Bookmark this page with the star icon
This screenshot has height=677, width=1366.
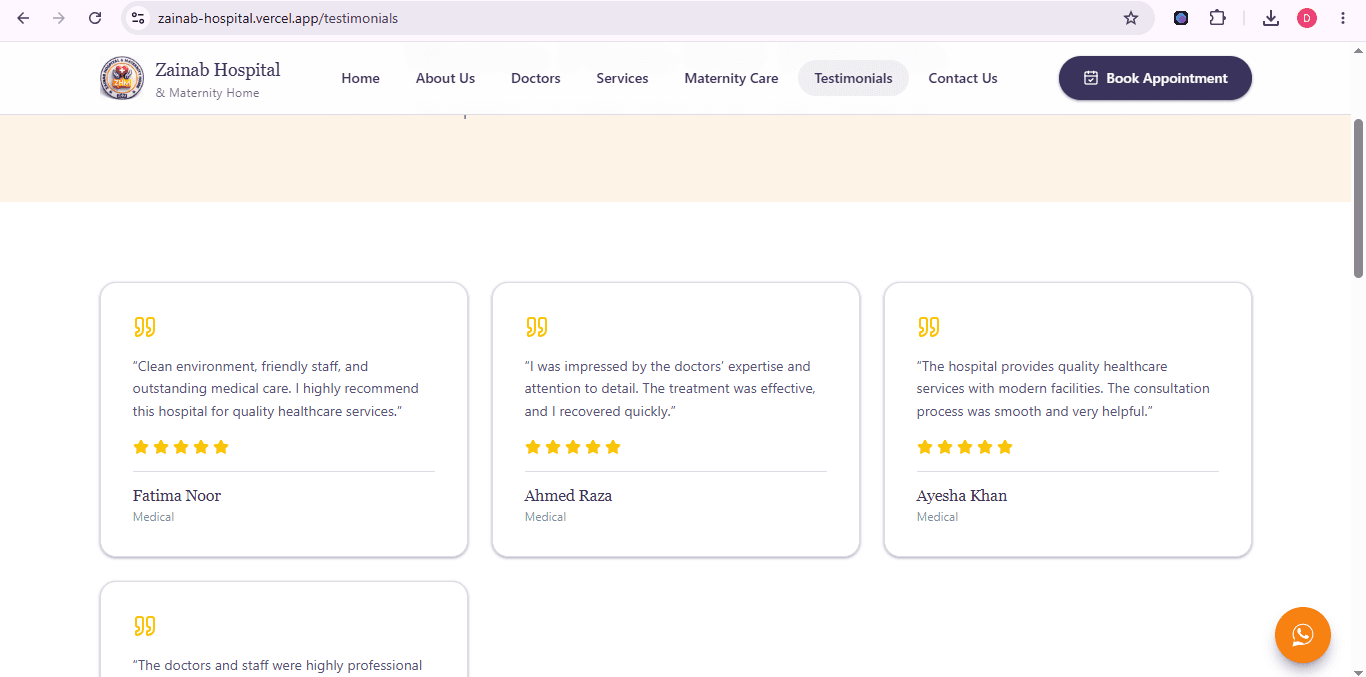pyautogui.click(x=1131, y=18)
